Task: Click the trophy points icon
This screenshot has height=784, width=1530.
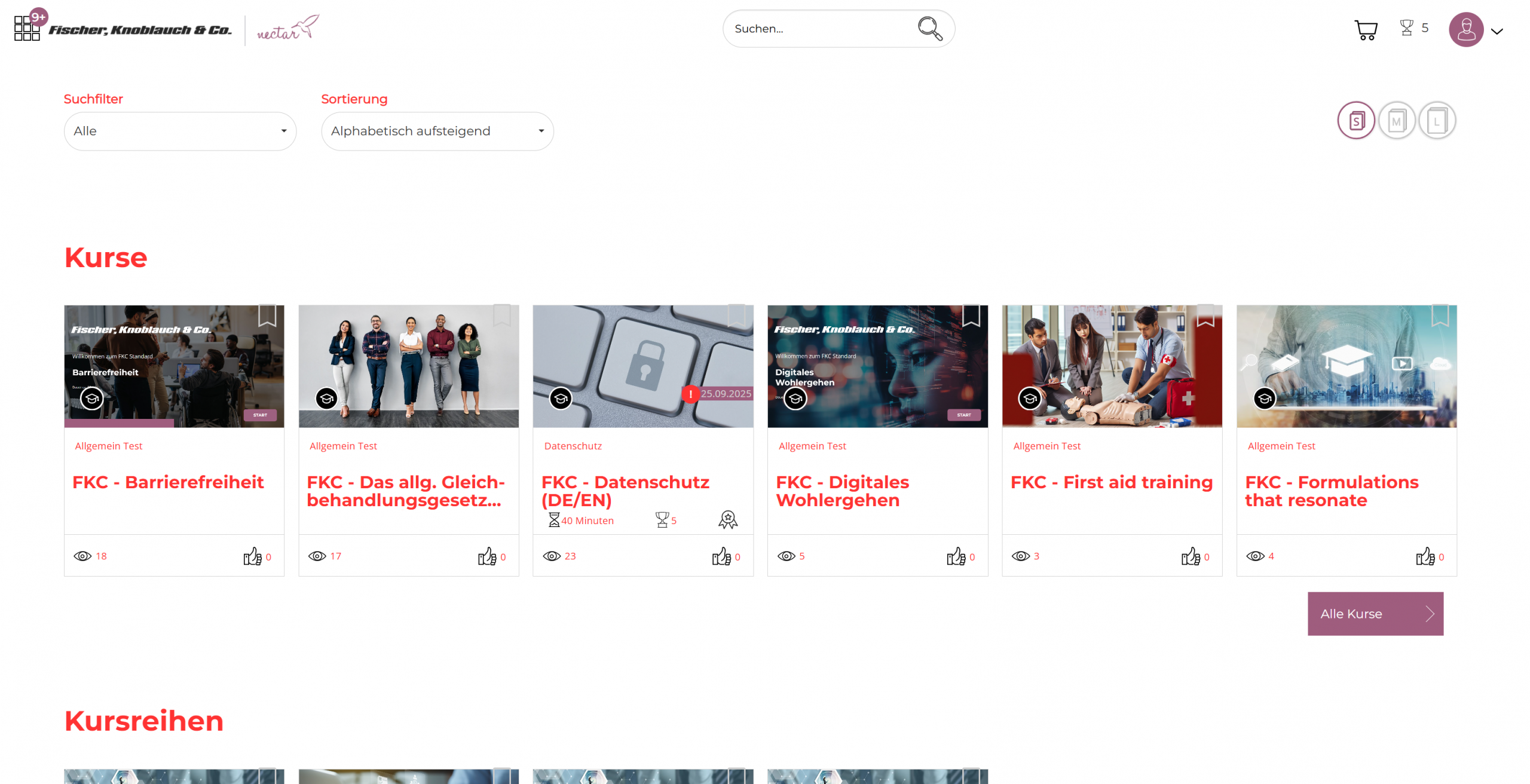Action: click(x=1406, y=28)
